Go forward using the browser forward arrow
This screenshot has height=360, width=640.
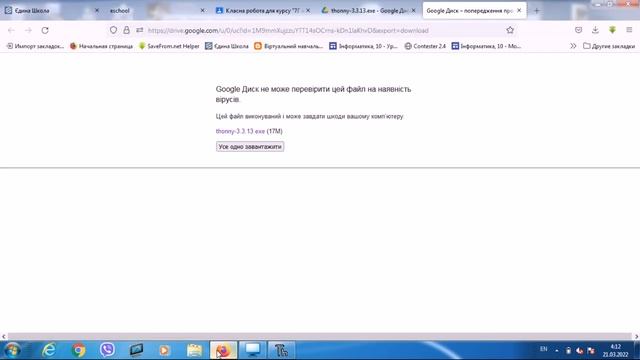pyautogui.click(x=28, y=30)
